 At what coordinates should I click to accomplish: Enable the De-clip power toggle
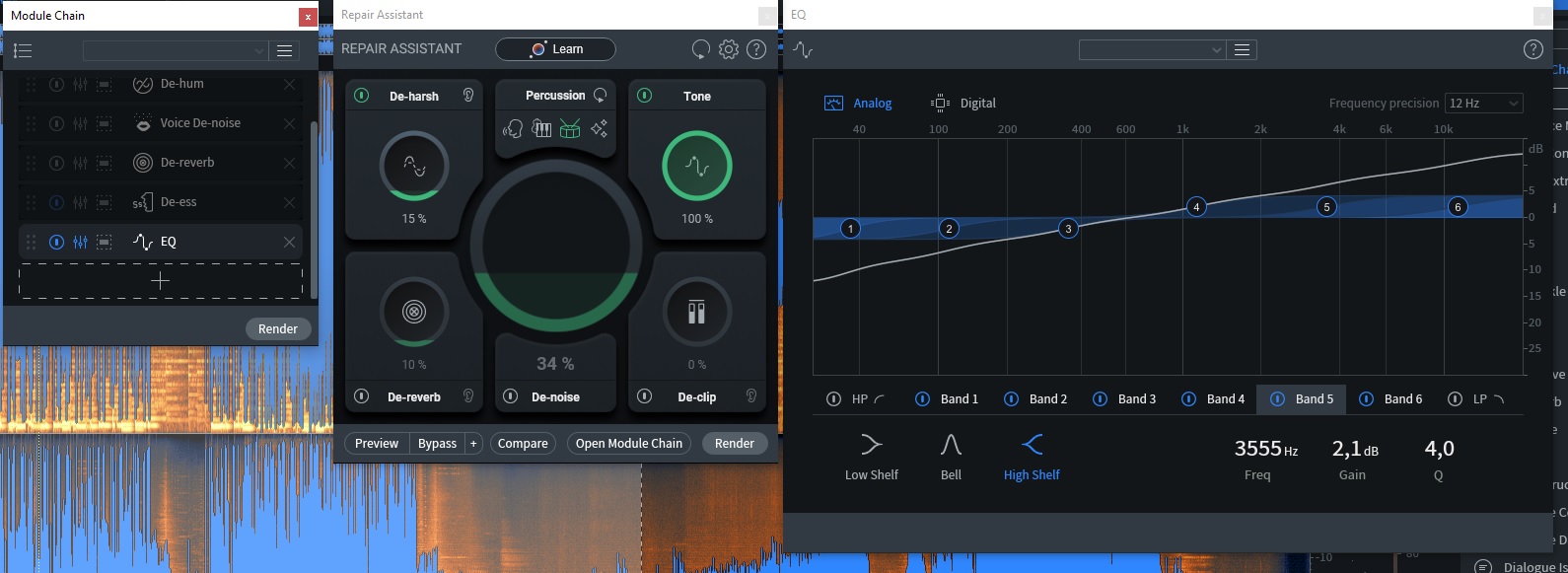coord(644,396)
